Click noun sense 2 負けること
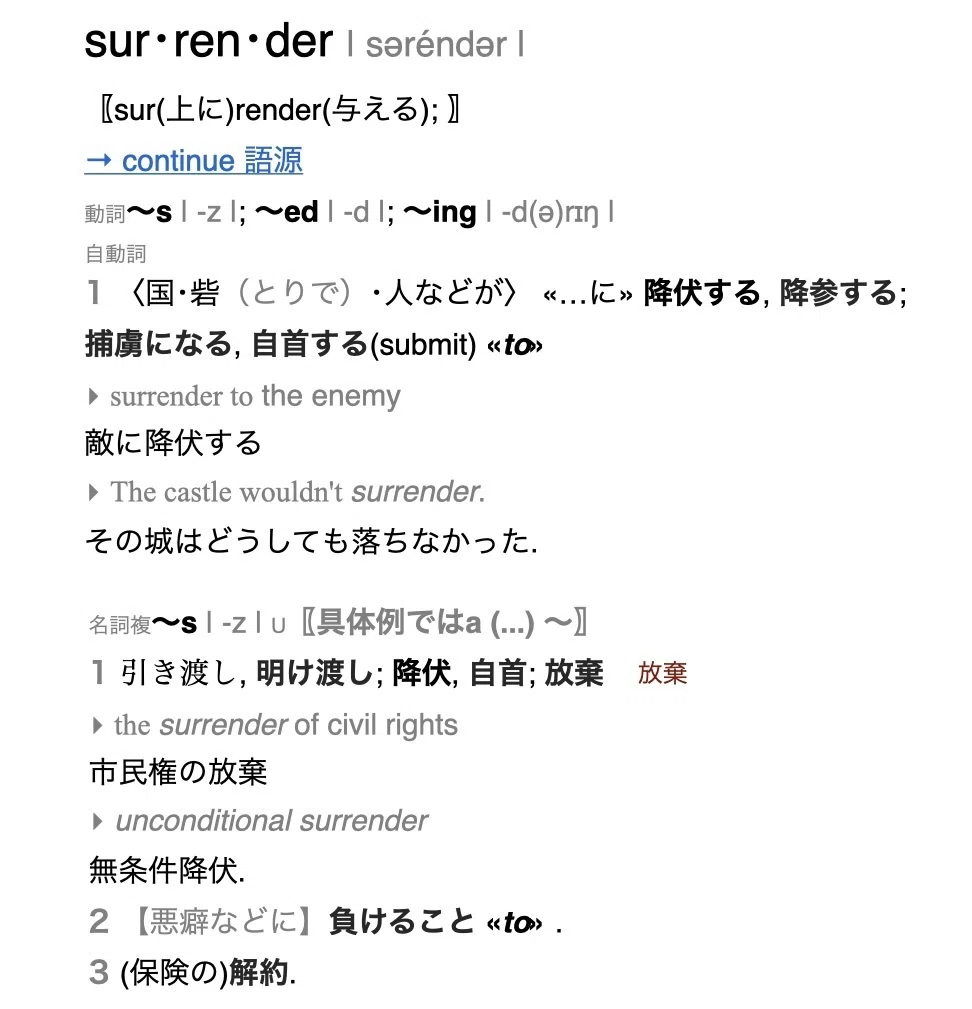The height and width of the screenshot is (1009, 972). 401,920
